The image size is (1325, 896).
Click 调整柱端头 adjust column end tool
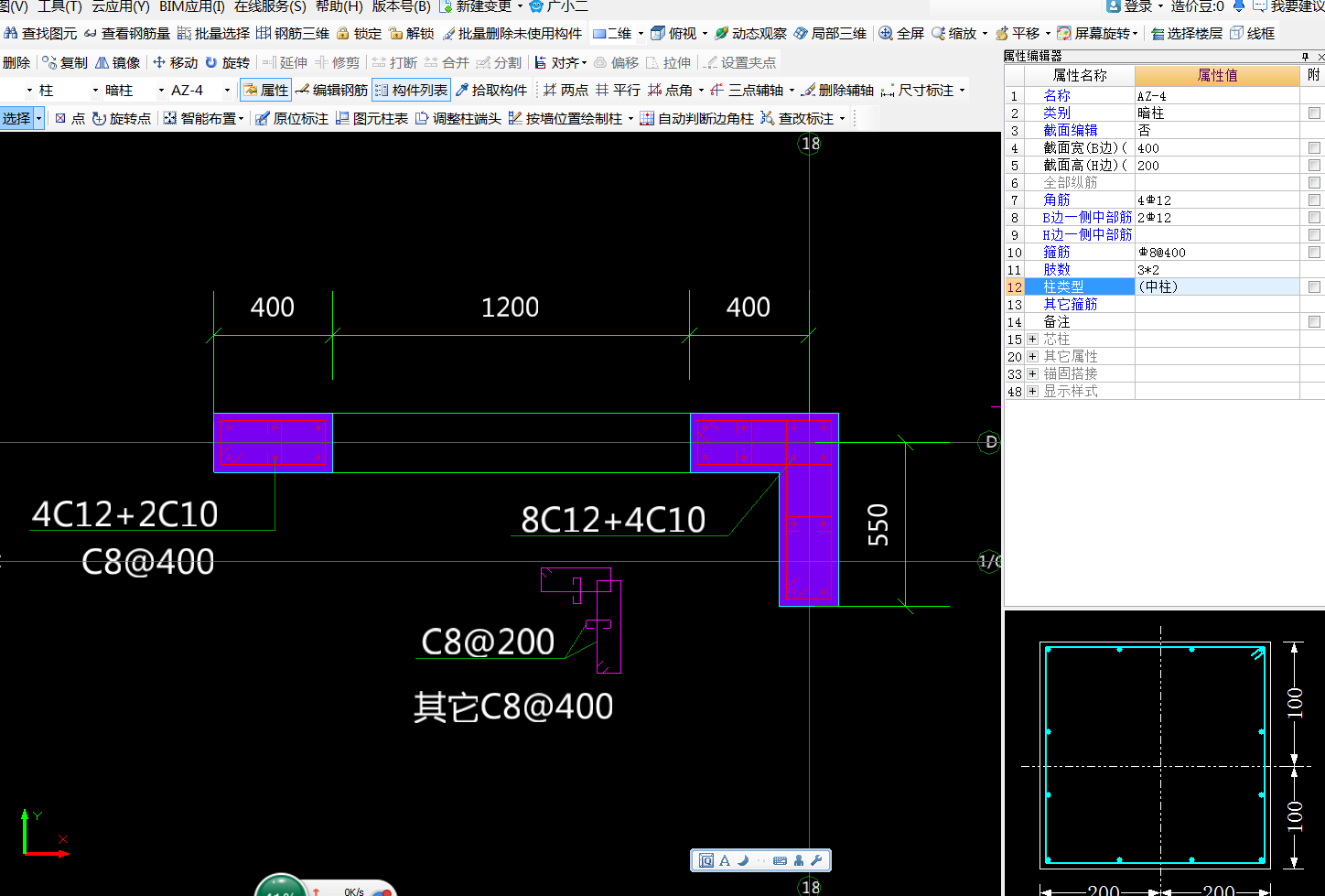[458, 118]
